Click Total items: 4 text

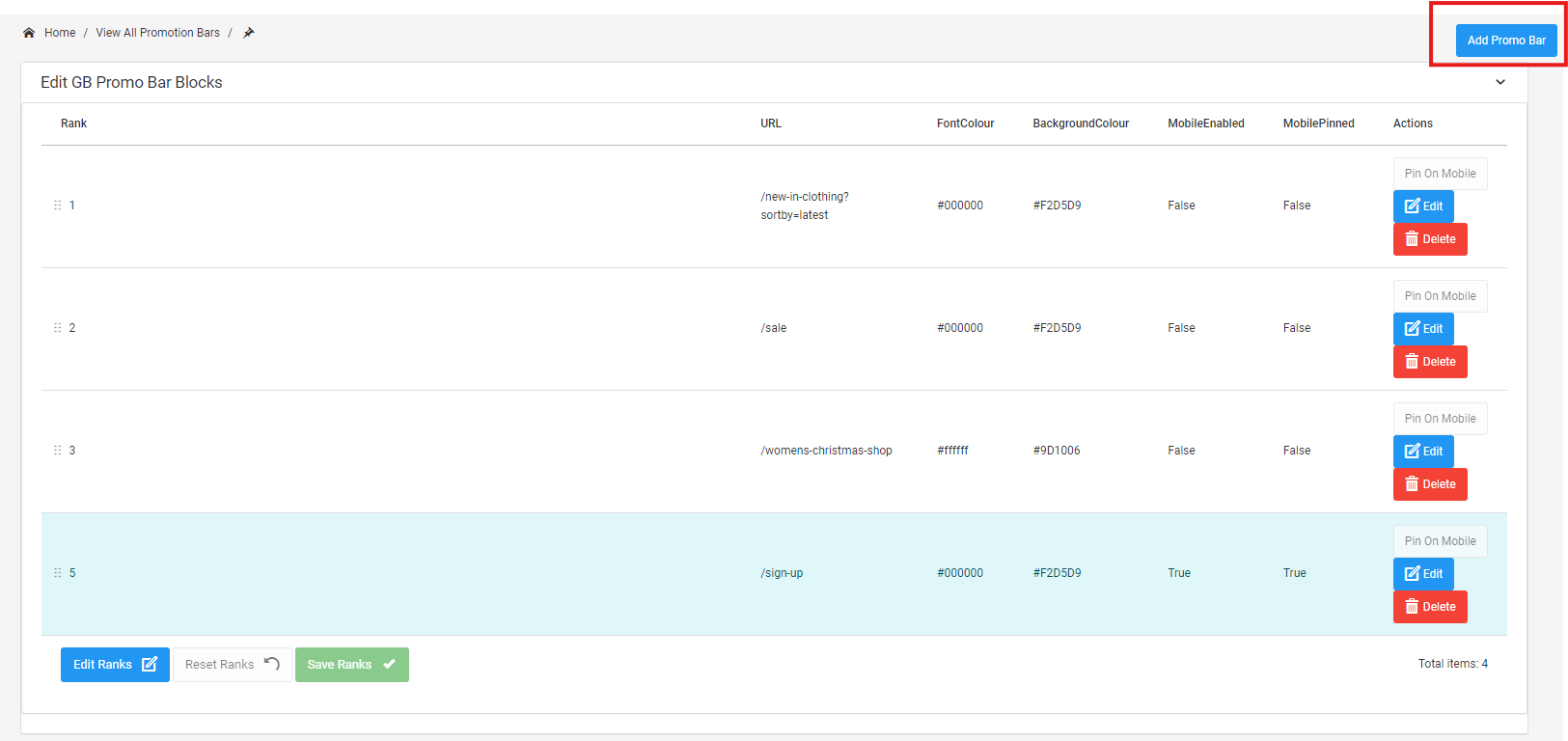1453,664
